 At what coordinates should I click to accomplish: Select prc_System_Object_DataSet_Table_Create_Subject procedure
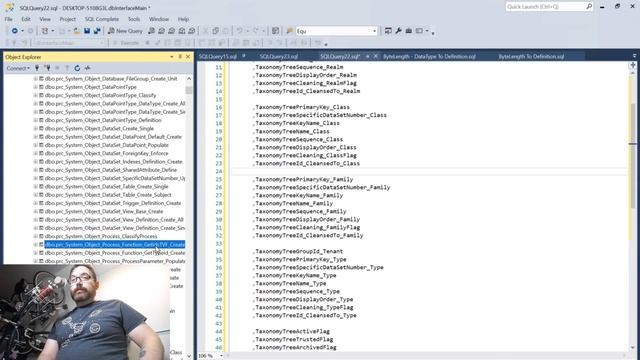point(108,195)
